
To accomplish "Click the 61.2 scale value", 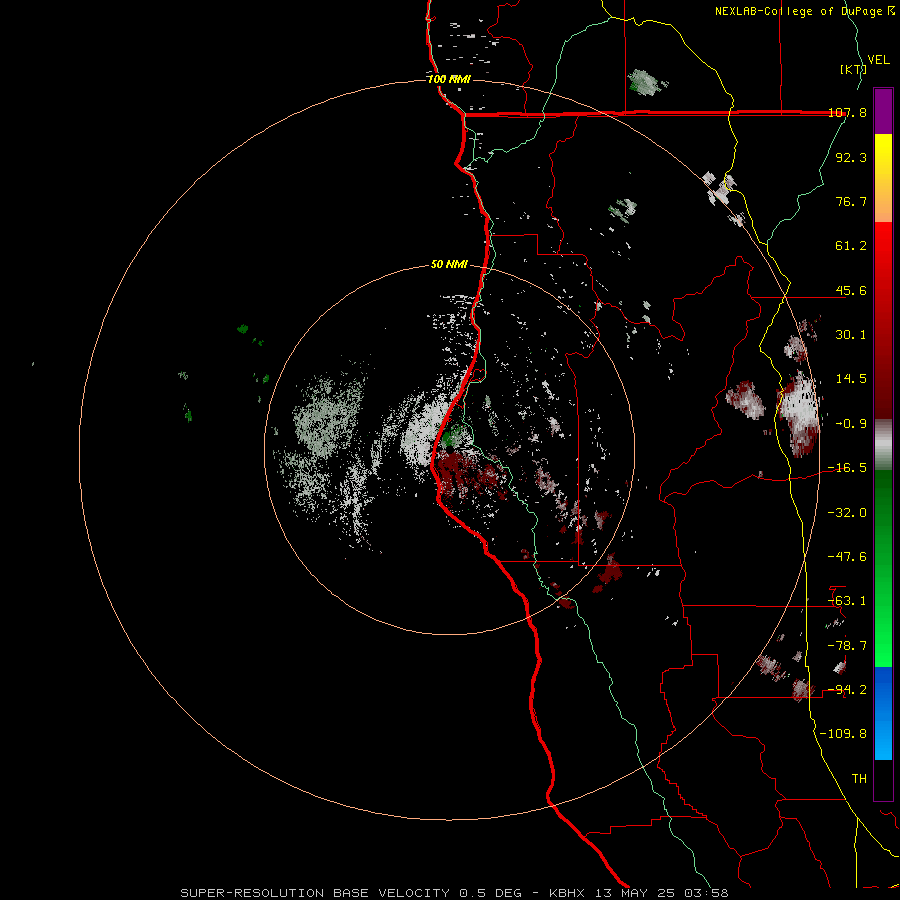I will (851, 246).
